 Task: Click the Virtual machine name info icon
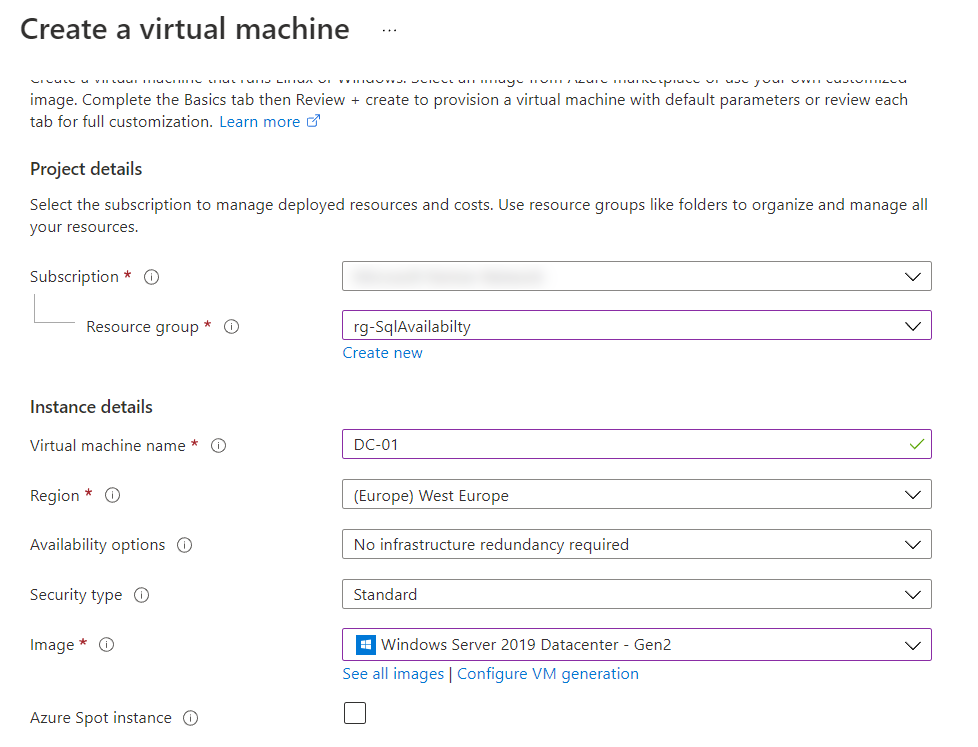(218, 446)
